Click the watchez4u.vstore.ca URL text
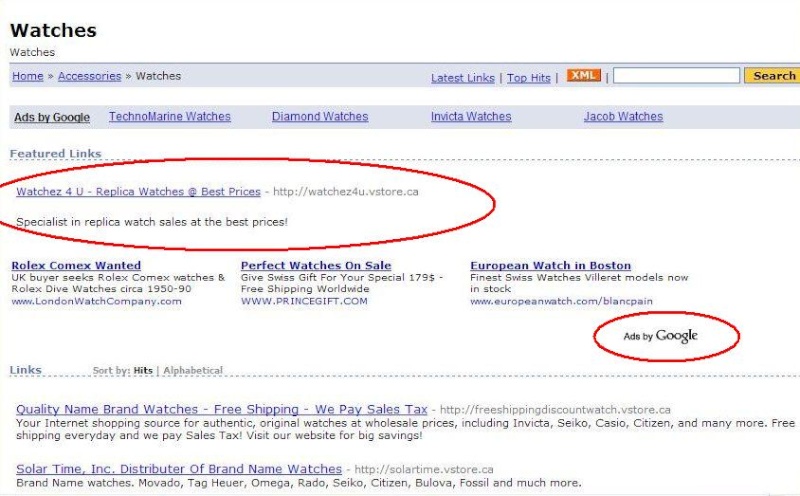800x496 pixels. coord(345,192)
